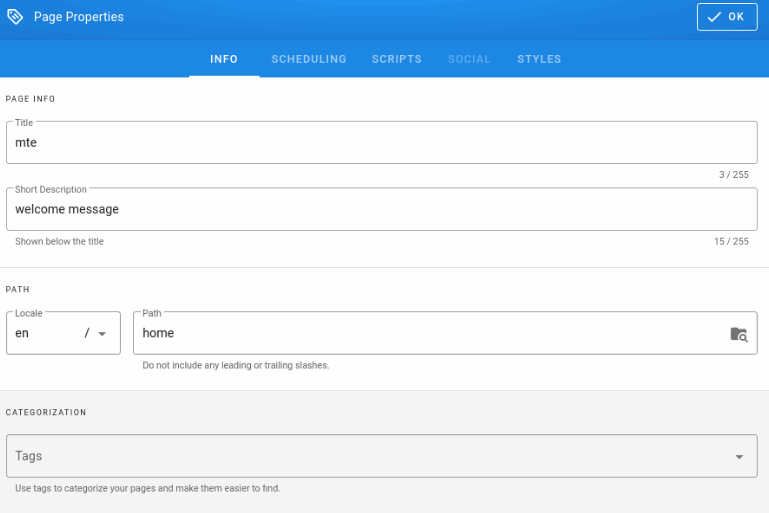769x513 pixels.
Task: Focus the Title field containing 'mte'
Action: click(x=380, y=143)
